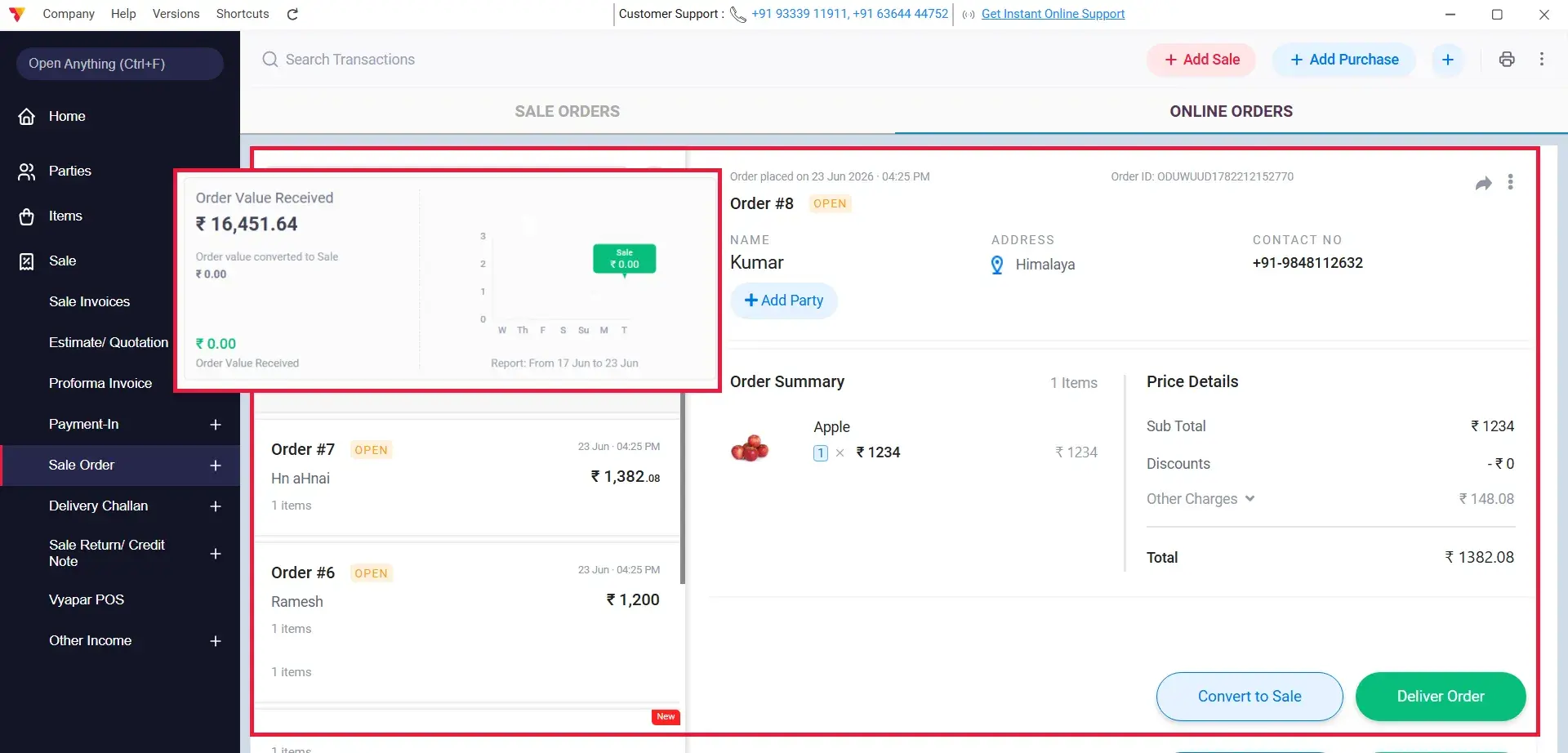
Task: Add Other Income with plus icon
Action: click(216, 641)
